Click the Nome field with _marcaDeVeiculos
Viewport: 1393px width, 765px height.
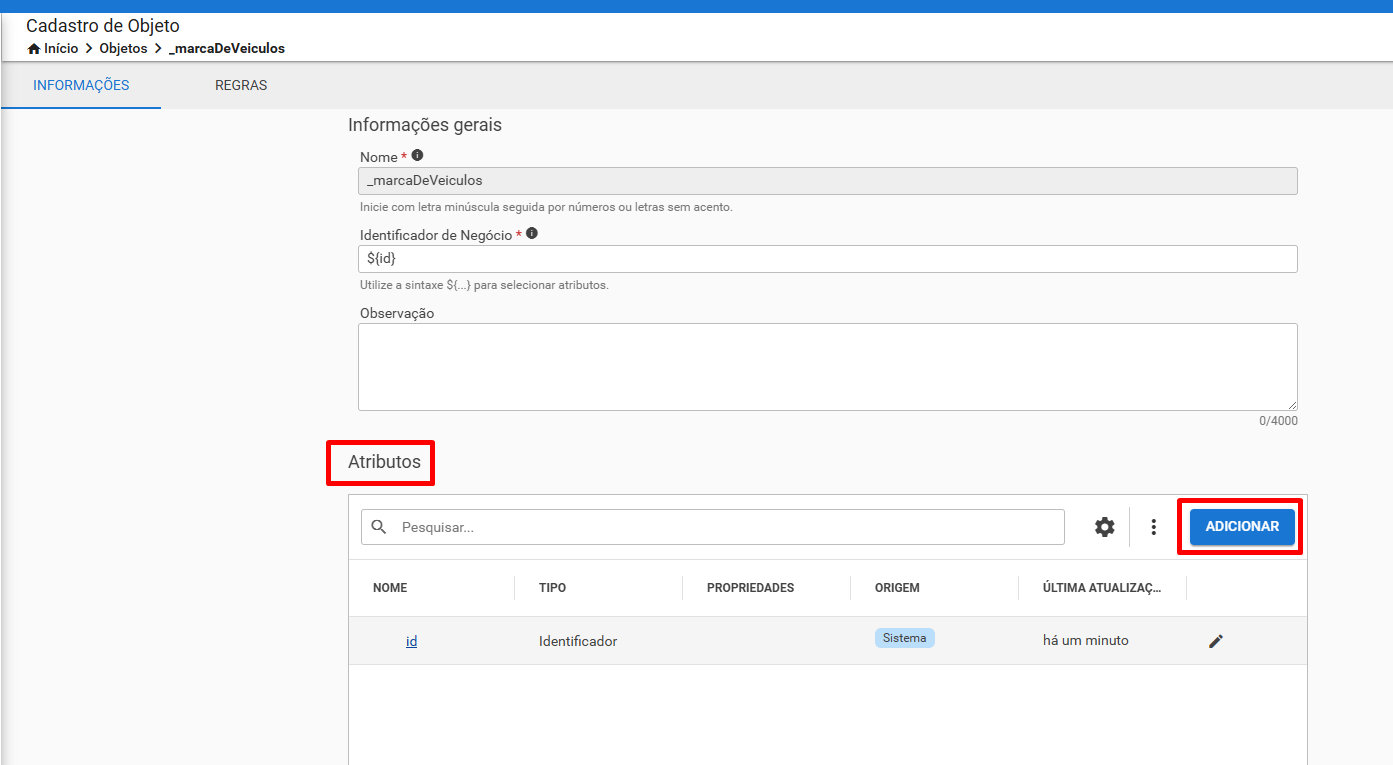coord(828,181)
